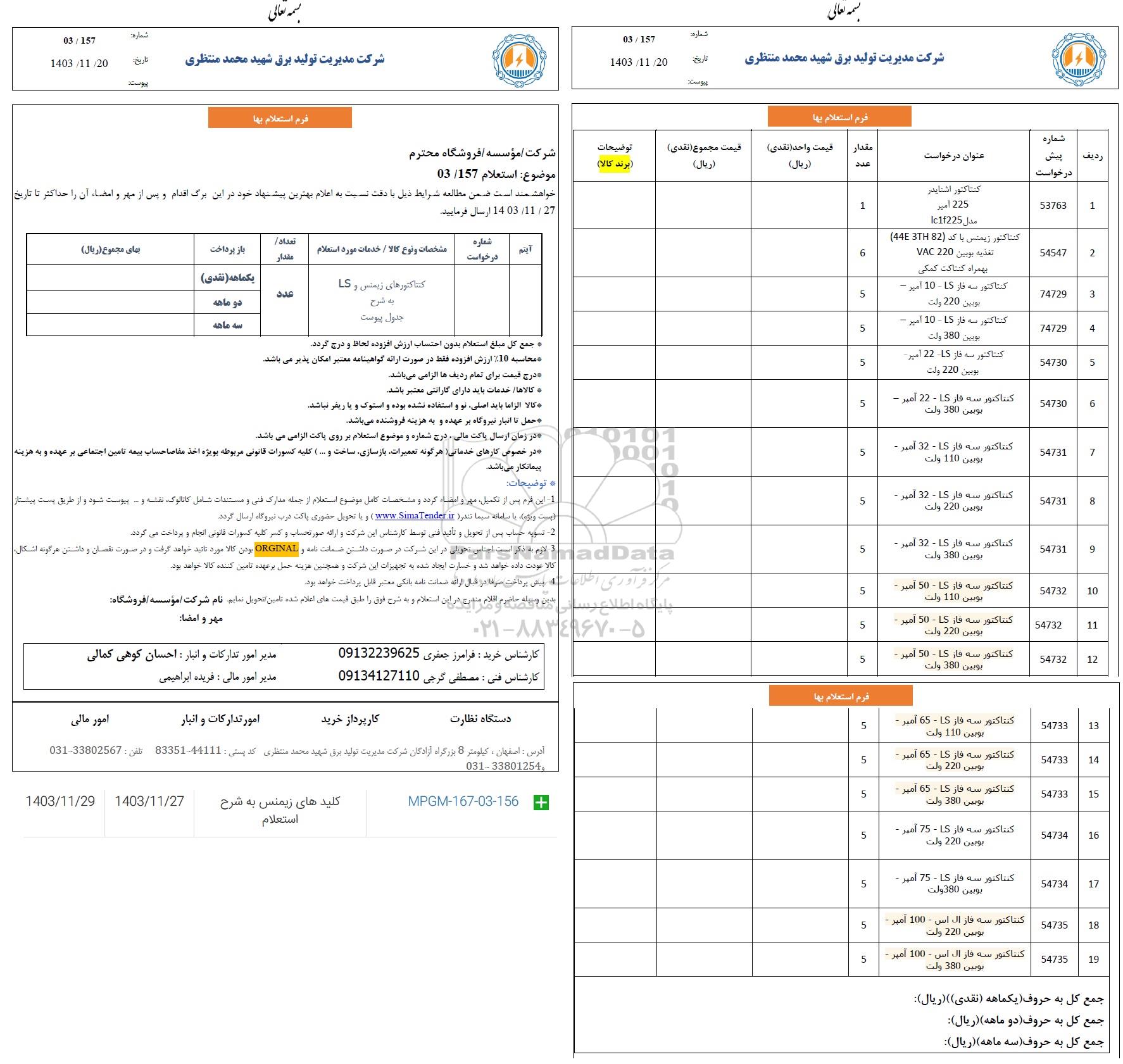Click the 'دستگاه نظارت' signature label
This screenshot has height=1064, width=1123.
pyautogui.click(x=480, y=719)
